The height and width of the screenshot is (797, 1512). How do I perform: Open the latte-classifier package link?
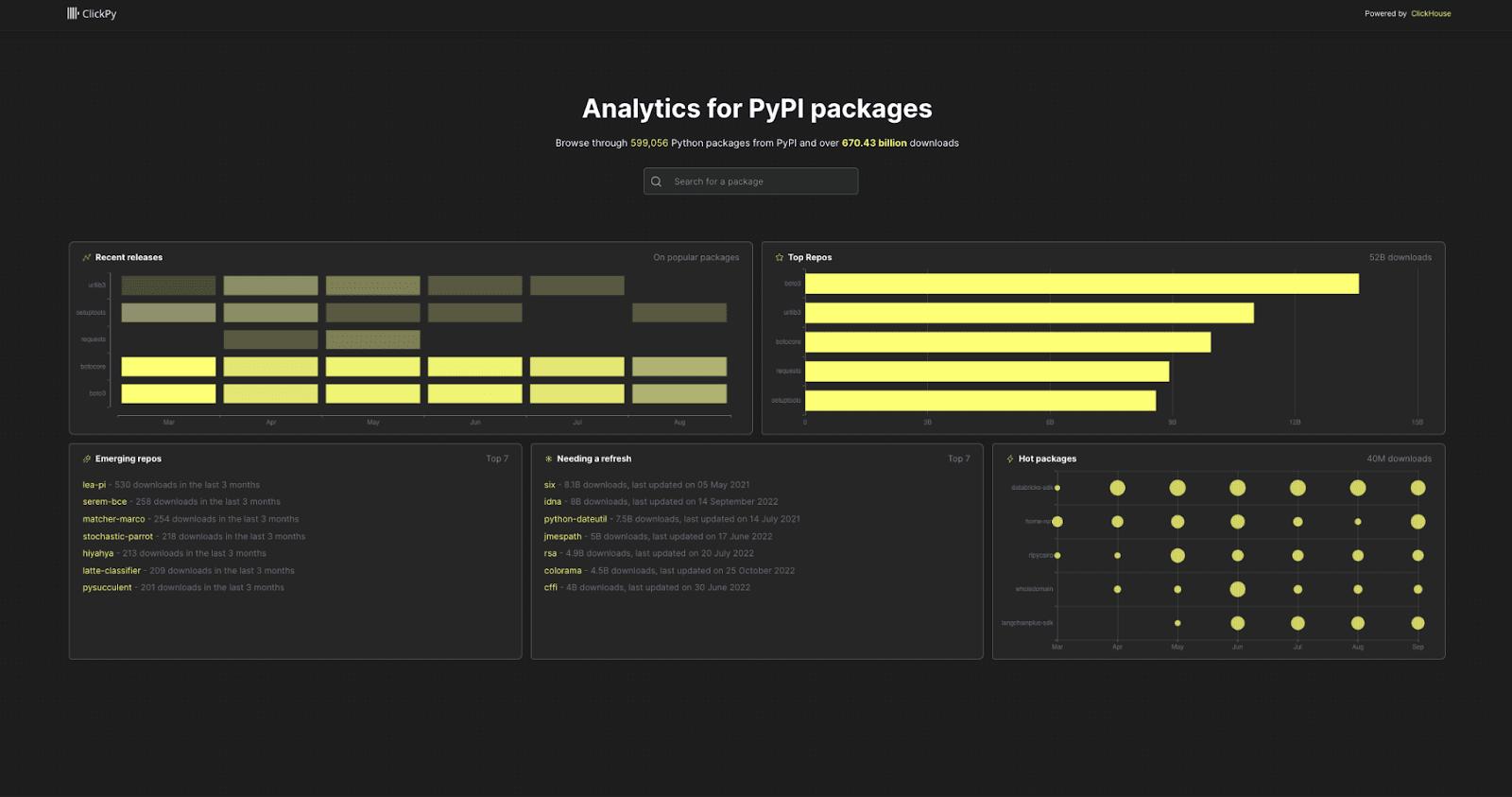point(112,570)
